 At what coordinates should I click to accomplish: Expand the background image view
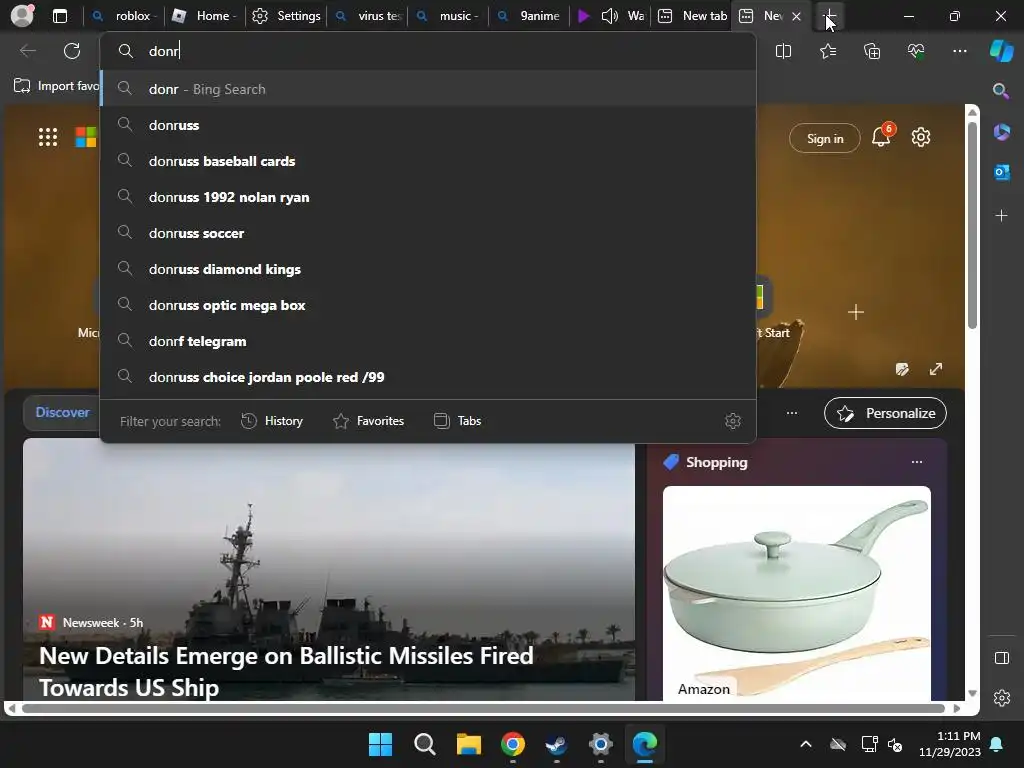(936, 369)
